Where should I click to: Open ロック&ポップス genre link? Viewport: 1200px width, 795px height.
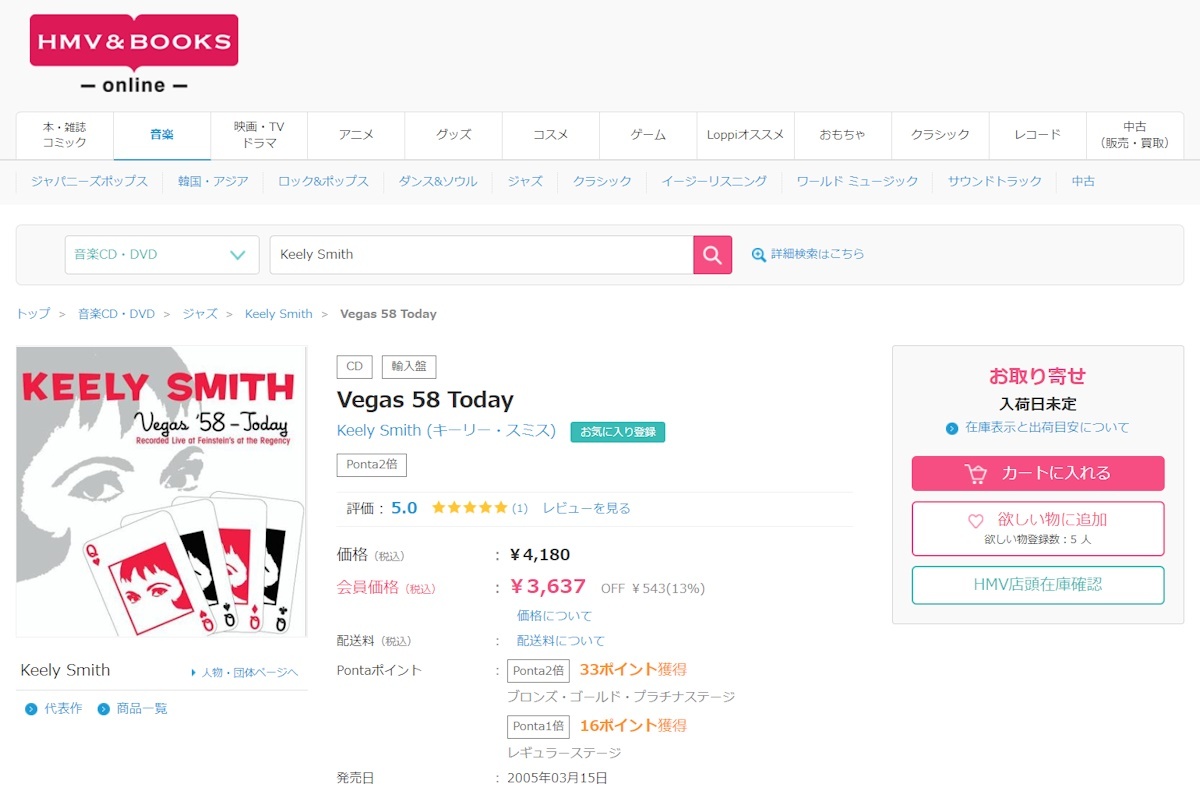(x=323, y=181)
